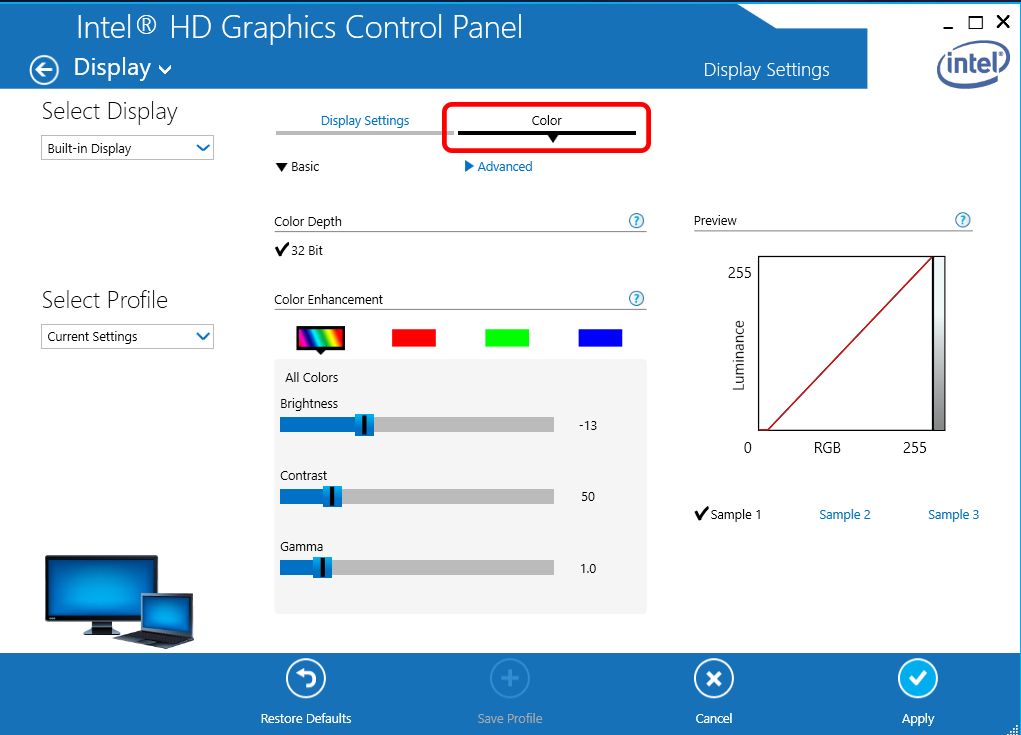Switch preview to Sample 2
The height and width of the screenshot is (735, 1021).
(845, 514)
